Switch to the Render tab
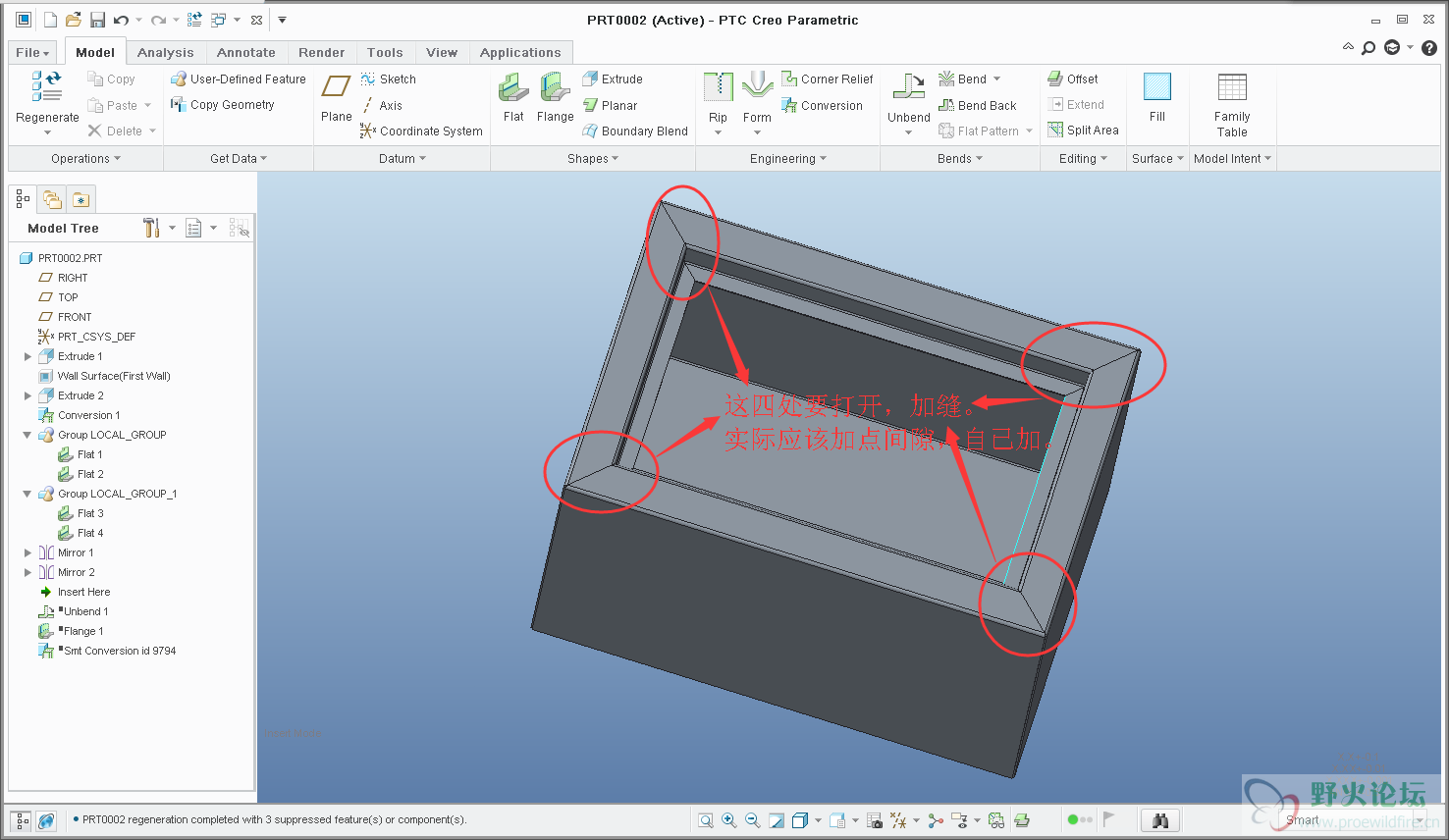Image resolution: width=1449 pixels, height=840 pixels. [321, 53]
